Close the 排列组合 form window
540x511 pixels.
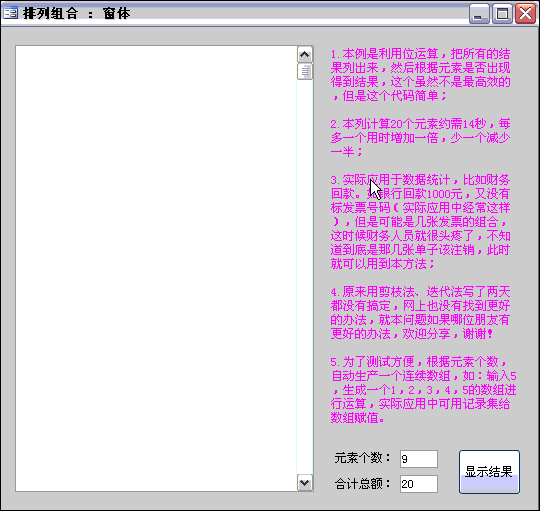coord(525,14)
